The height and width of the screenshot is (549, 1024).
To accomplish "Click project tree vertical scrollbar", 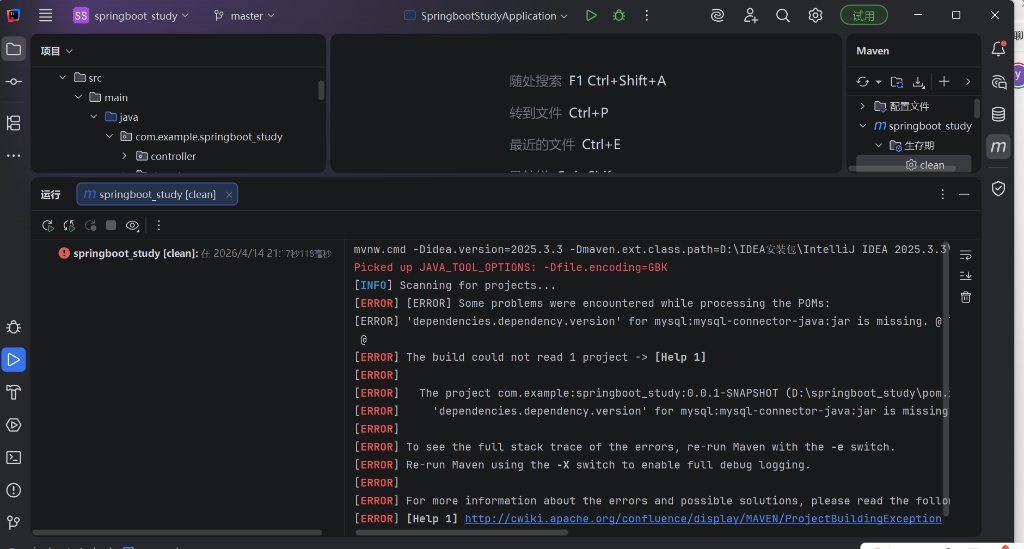I will (321, 90).
